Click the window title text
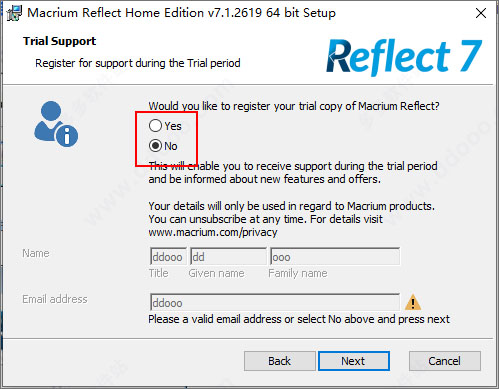The height and width of the screenshot is (389, 499). coord(181,13)
